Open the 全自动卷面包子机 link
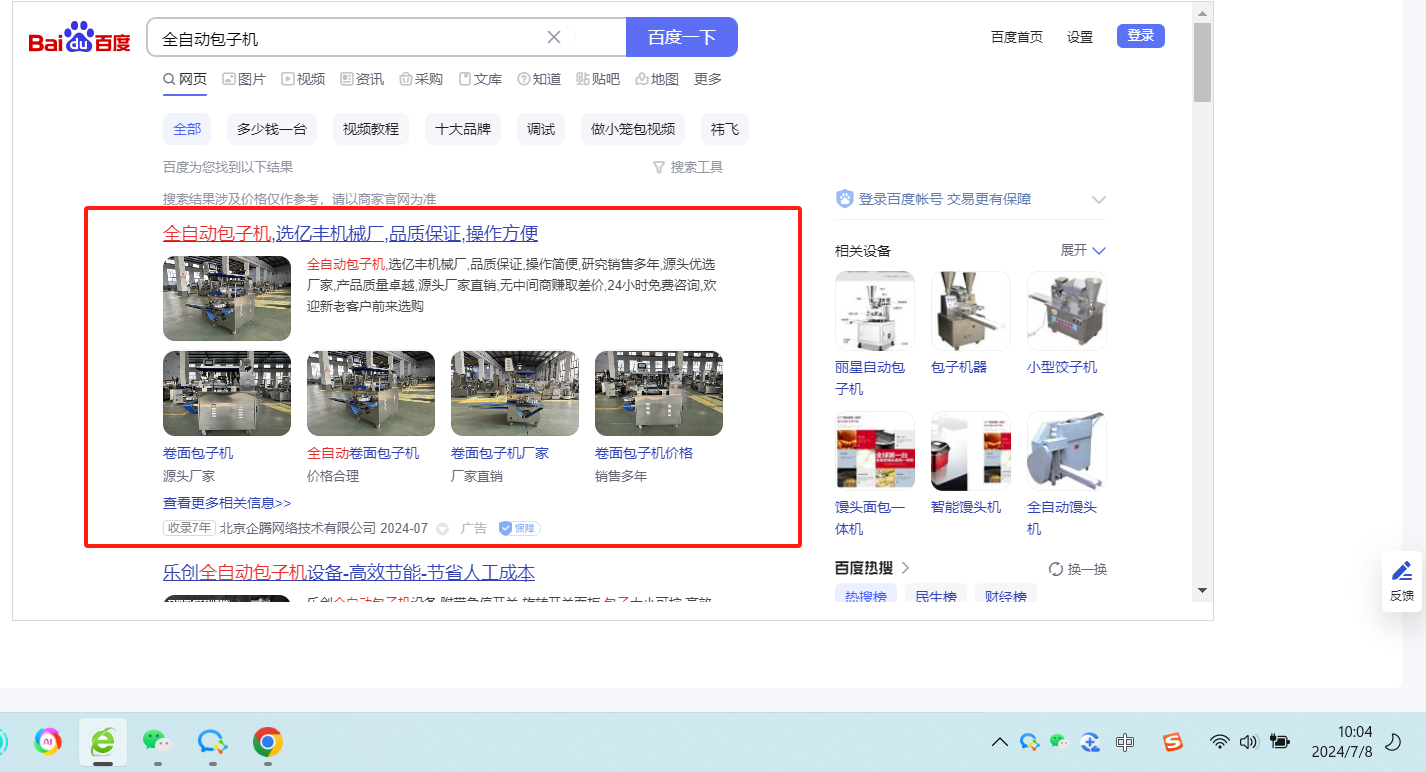1426x772 pixels. click(363, 453)
